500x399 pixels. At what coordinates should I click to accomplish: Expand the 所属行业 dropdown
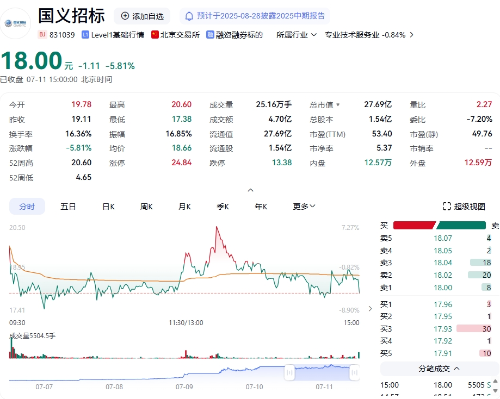[296, 35]
